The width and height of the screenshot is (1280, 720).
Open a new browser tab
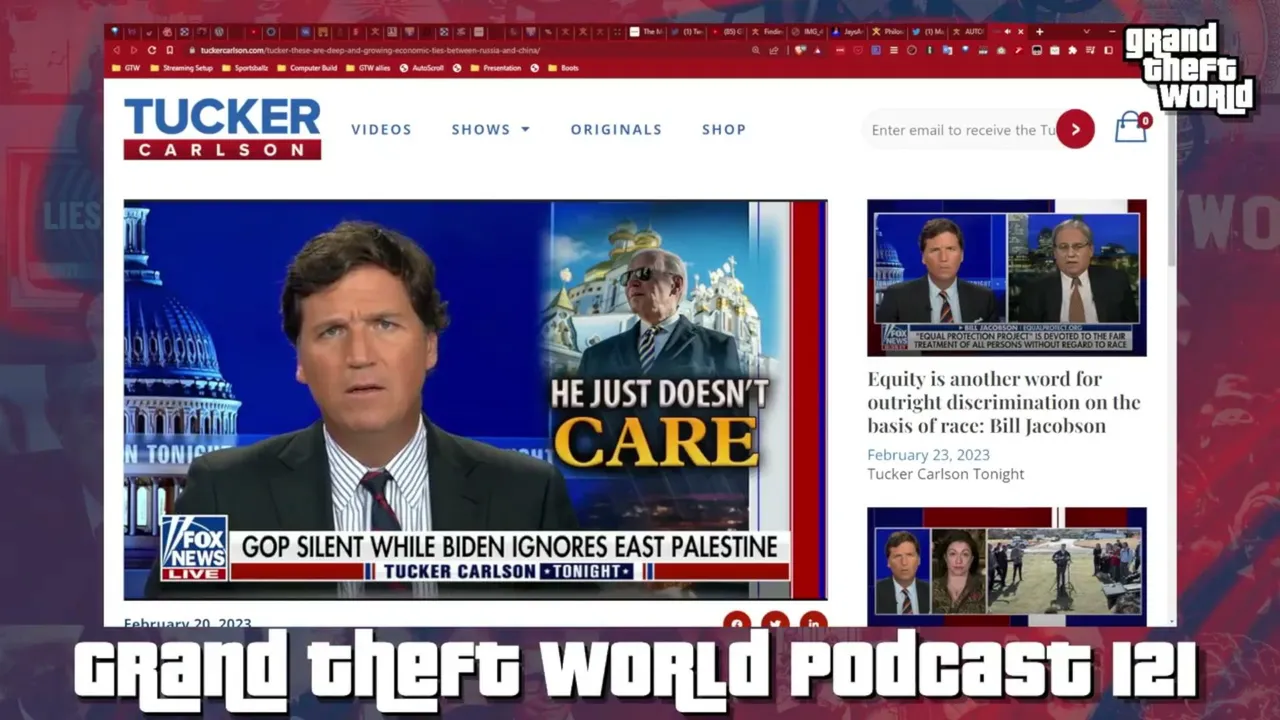(1039, 32)
